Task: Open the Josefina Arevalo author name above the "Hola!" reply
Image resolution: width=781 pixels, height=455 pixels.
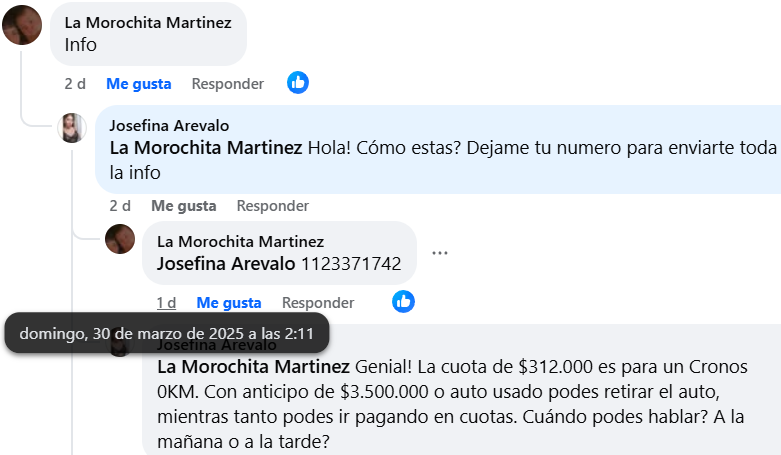Action: 169,125
